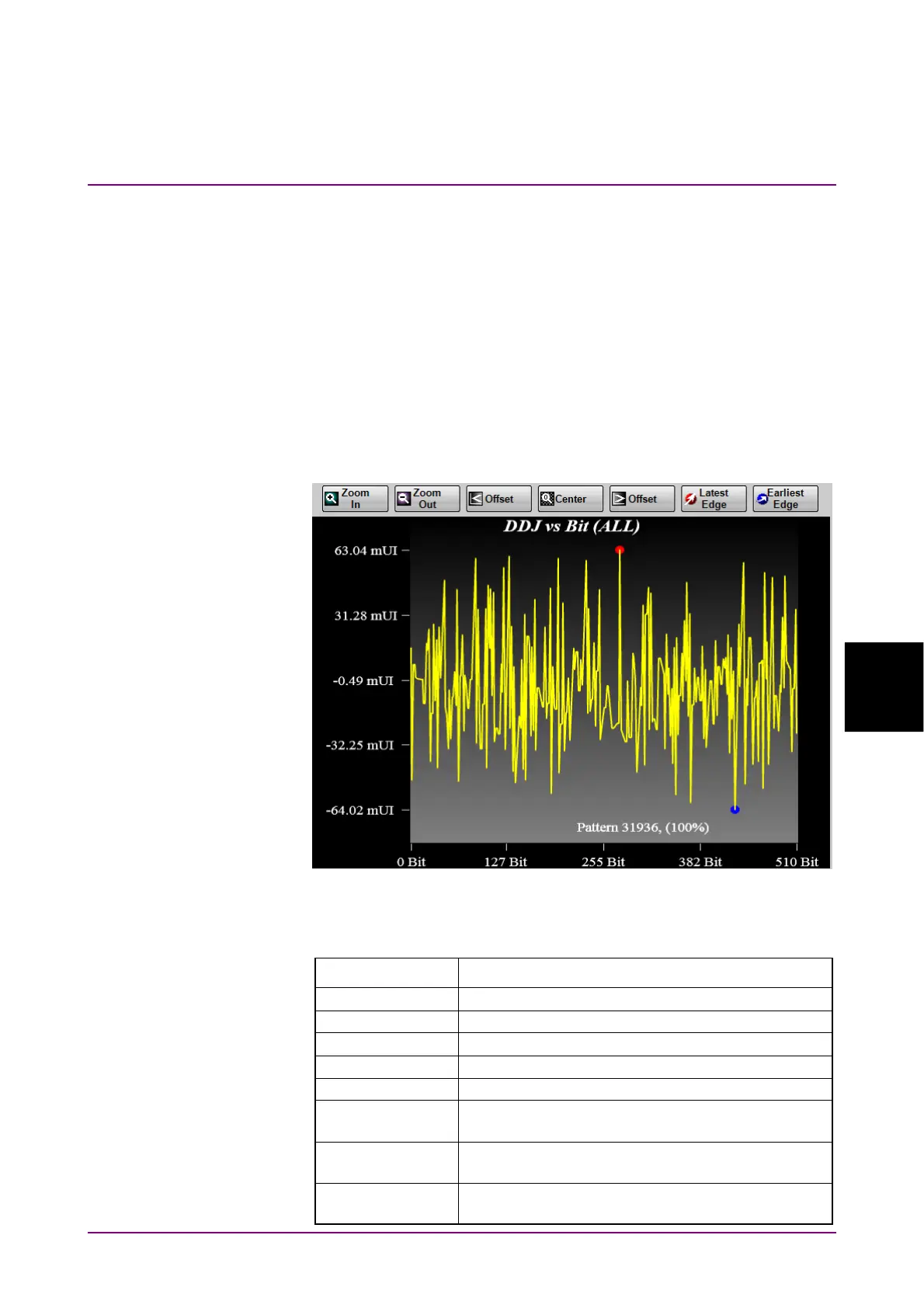Screen dimensions: 924x1308
Task: Click the red Latest Edge icon
Action: (x=690, y=499)
